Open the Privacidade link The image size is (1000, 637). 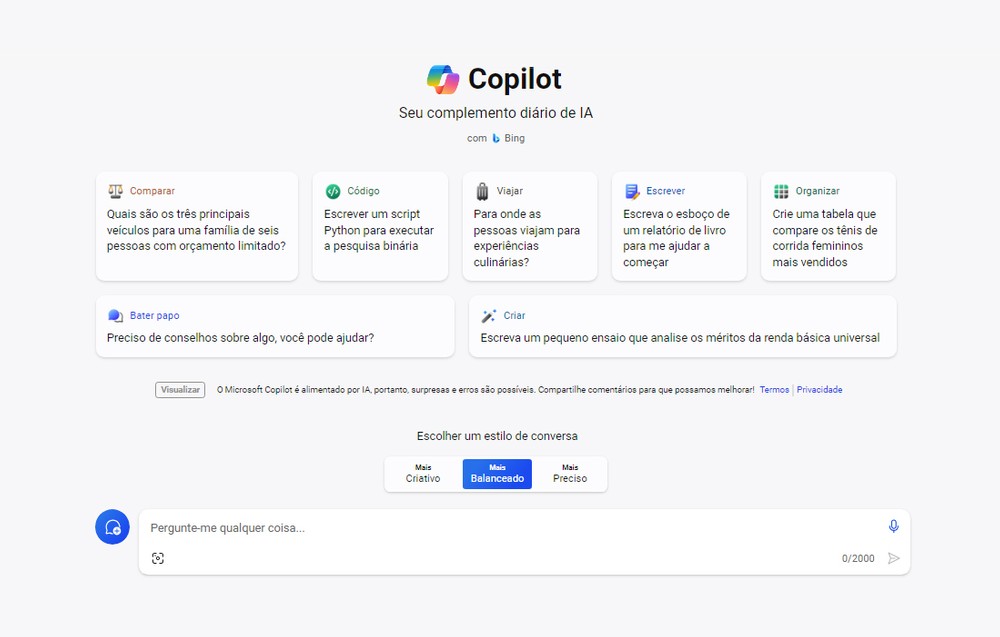pyautogui.click(x=819, y=390)
